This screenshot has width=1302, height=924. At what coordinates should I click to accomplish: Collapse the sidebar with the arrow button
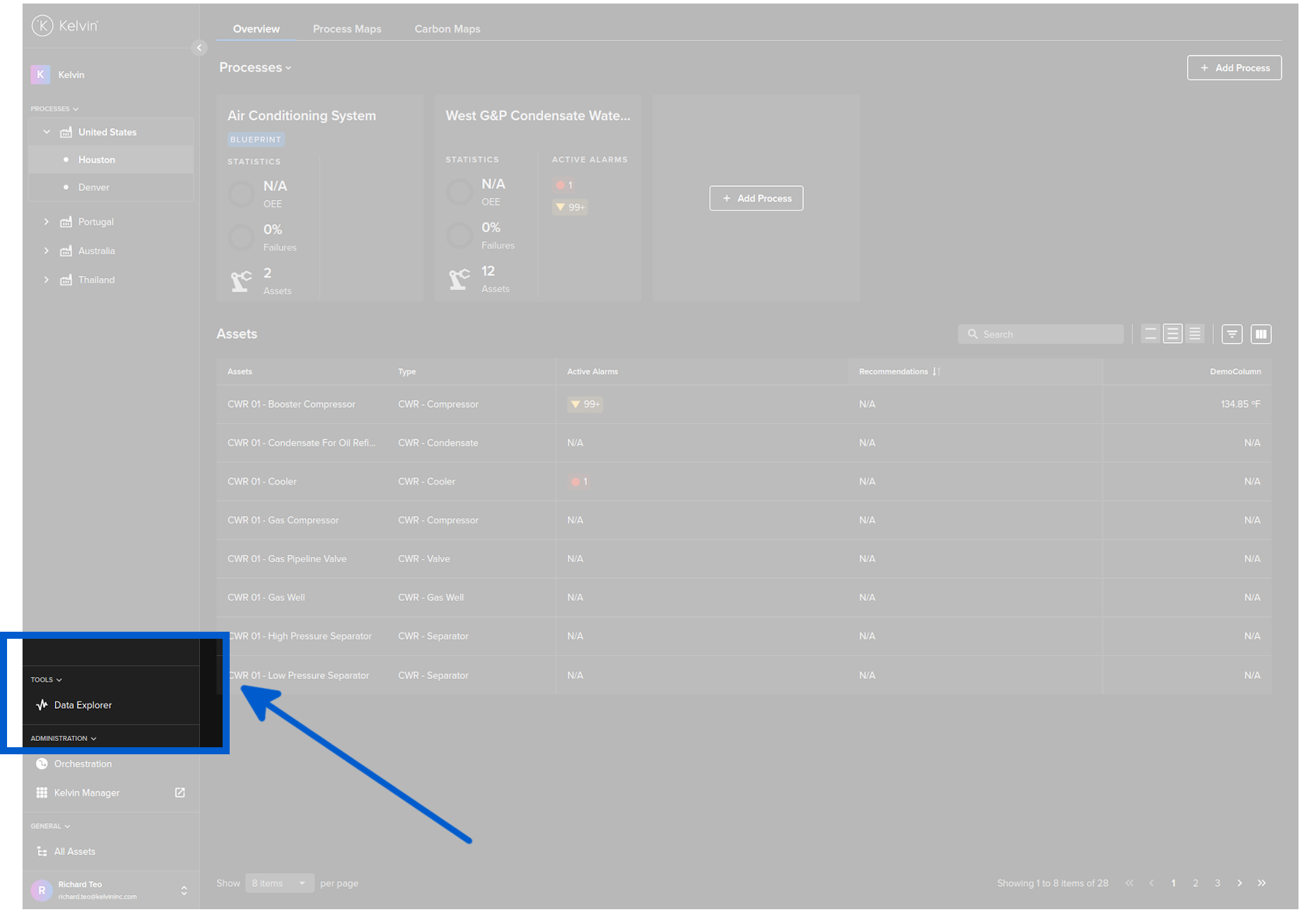pos(199,48)
